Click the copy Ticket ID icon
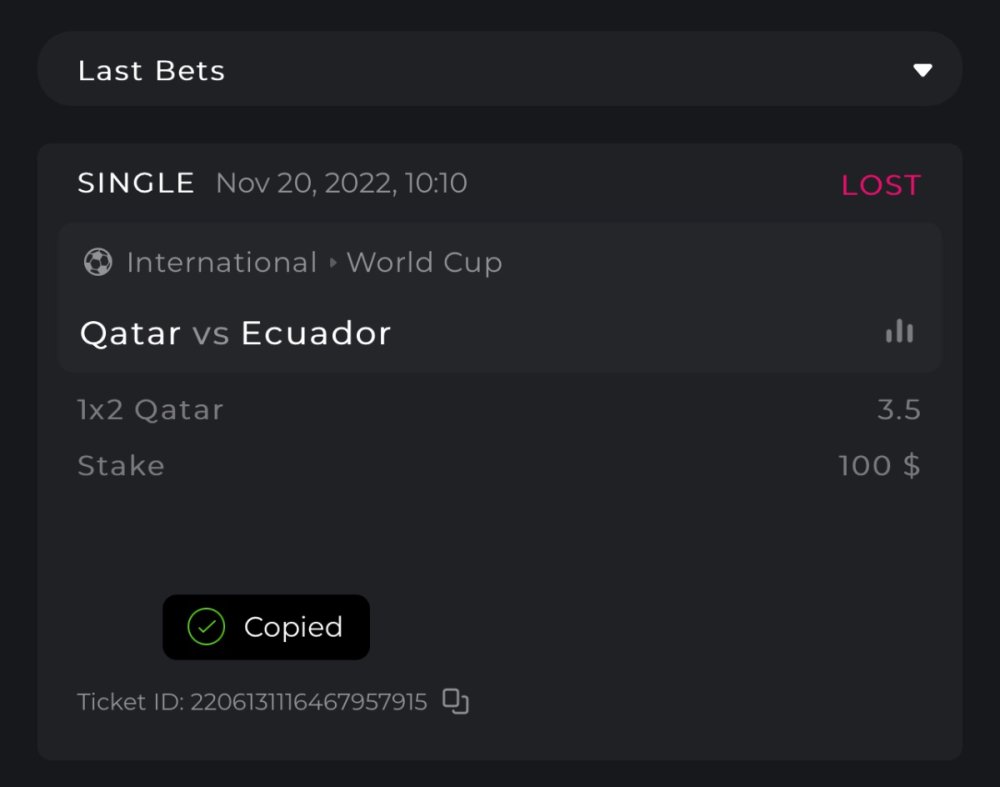This screenshot has height=787, width=1000. click(x=456, y=702)
